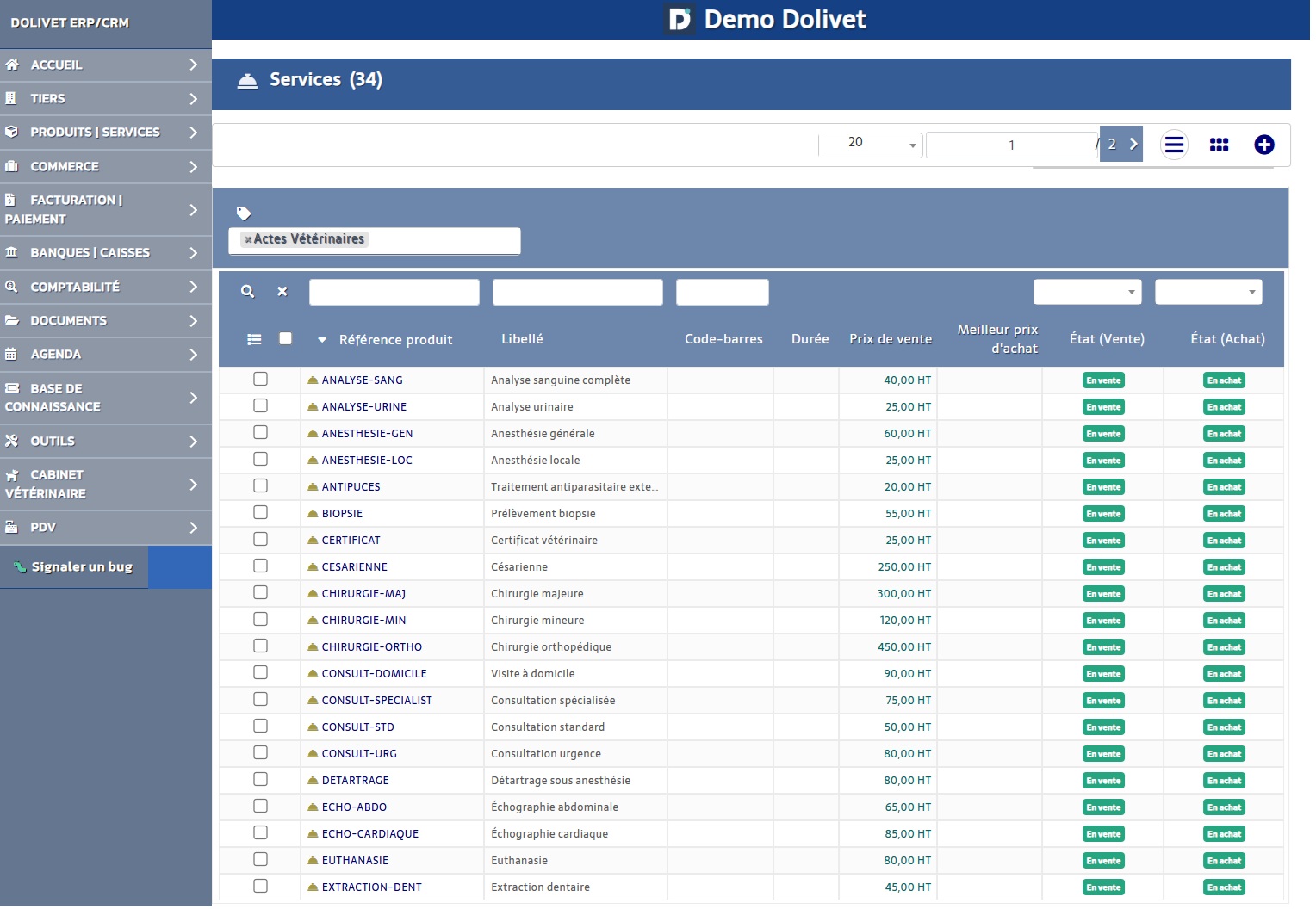Click the search magnifier icon in filter row

(x=247, y=292)
